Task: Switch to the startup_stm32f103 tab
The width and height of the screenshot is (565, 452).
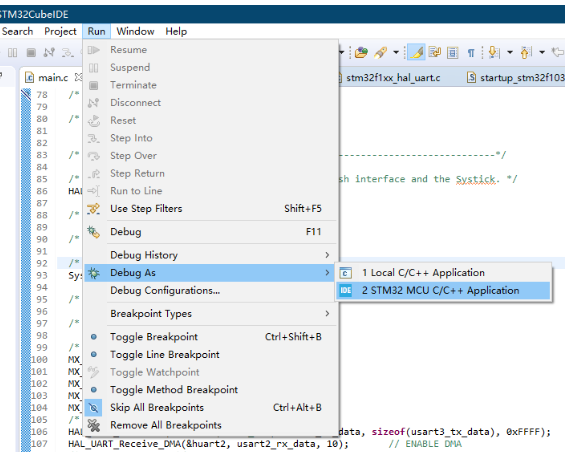Action: coord(516,78)
